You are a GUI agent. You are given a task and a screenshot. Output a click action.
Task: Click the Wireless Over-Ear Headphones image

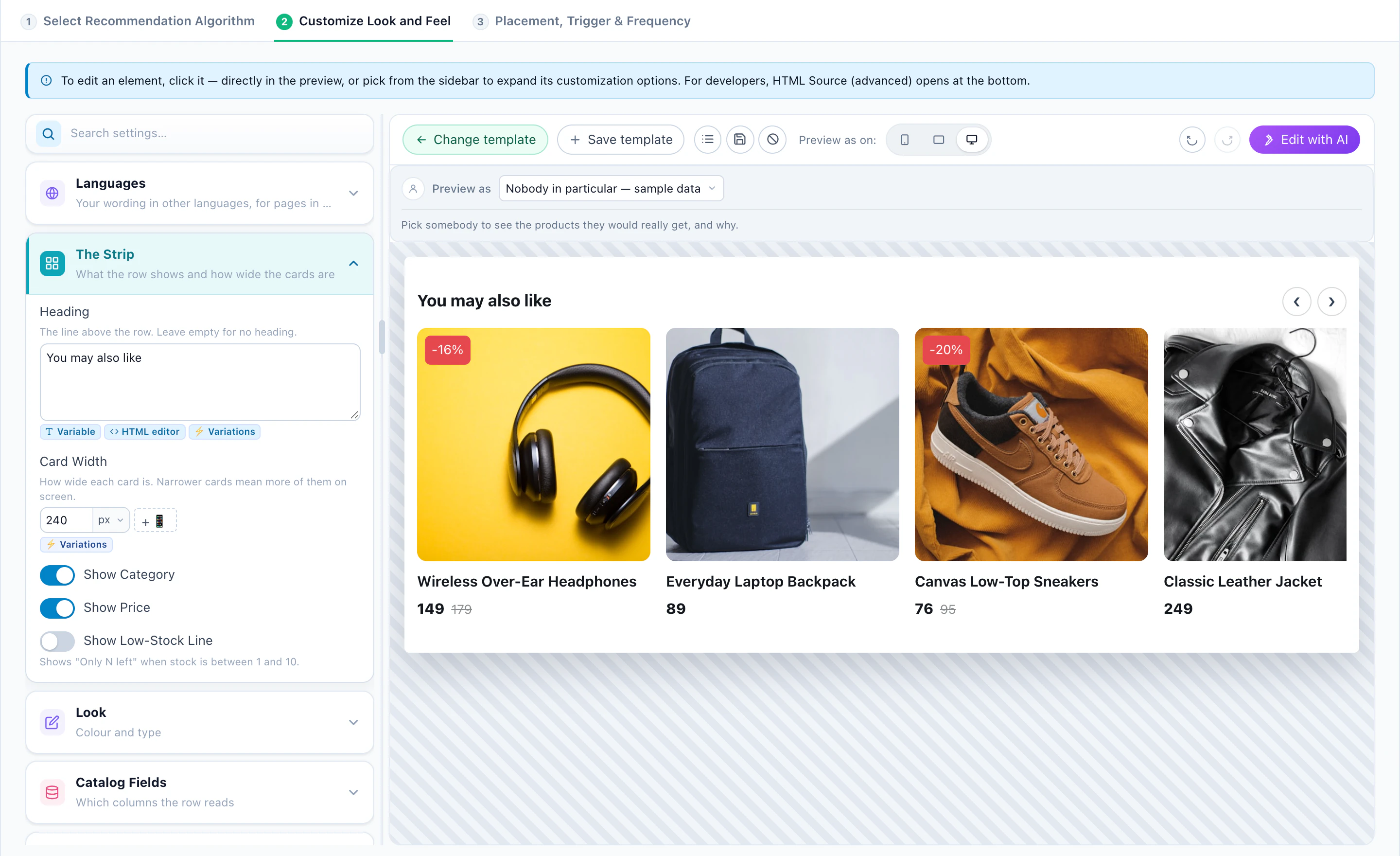click(534, 445)
